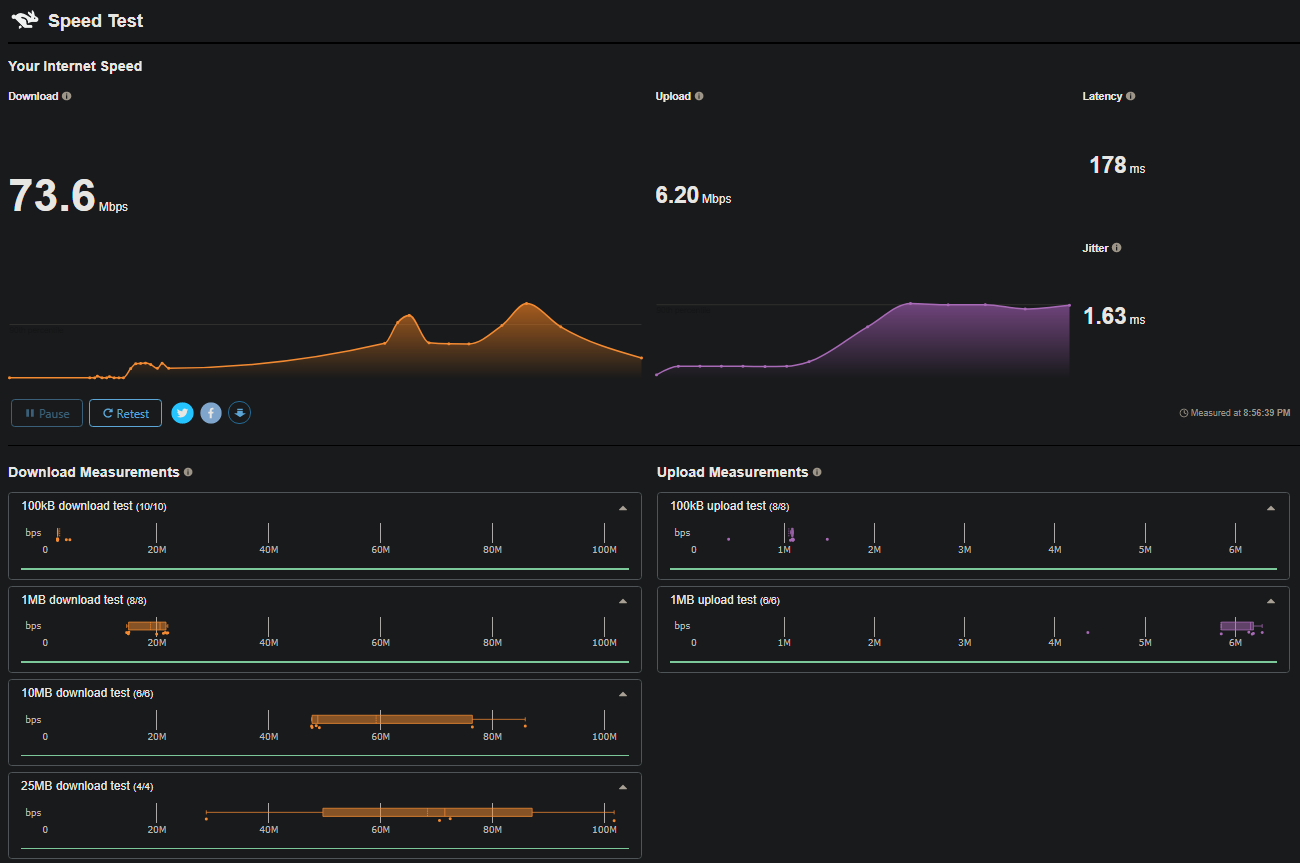
Task: Click info icon beside Upload Measurements
Action: click(817, 472)
